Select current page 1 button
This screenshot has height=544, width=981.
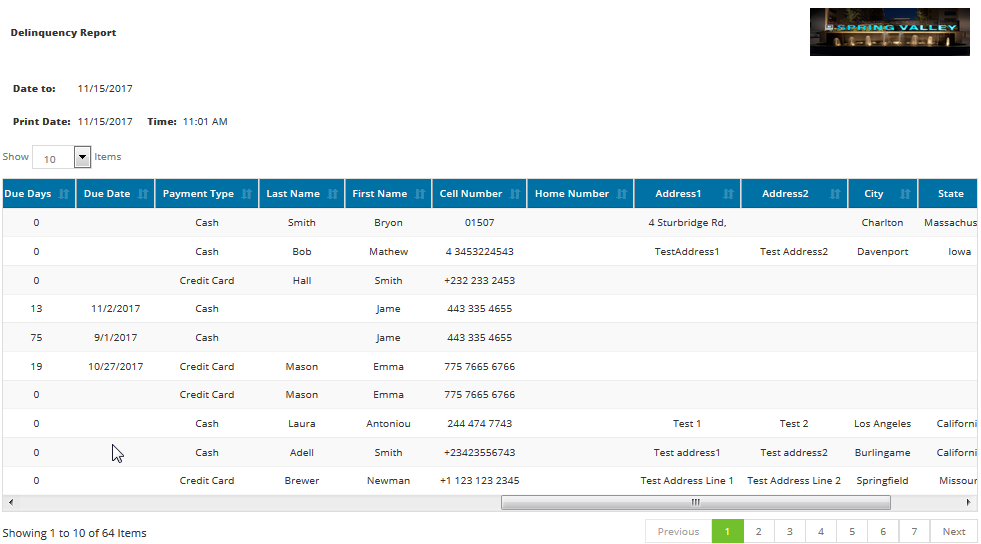coord(728,531)
